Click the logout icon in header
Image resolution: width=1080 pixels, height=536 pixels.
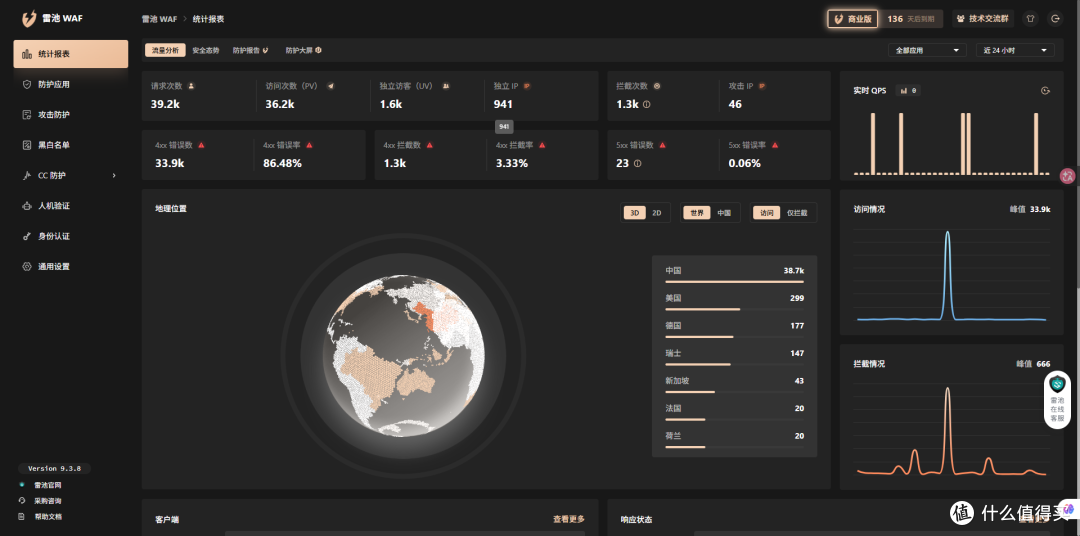pyautogui.click(x=1055, y=19)
